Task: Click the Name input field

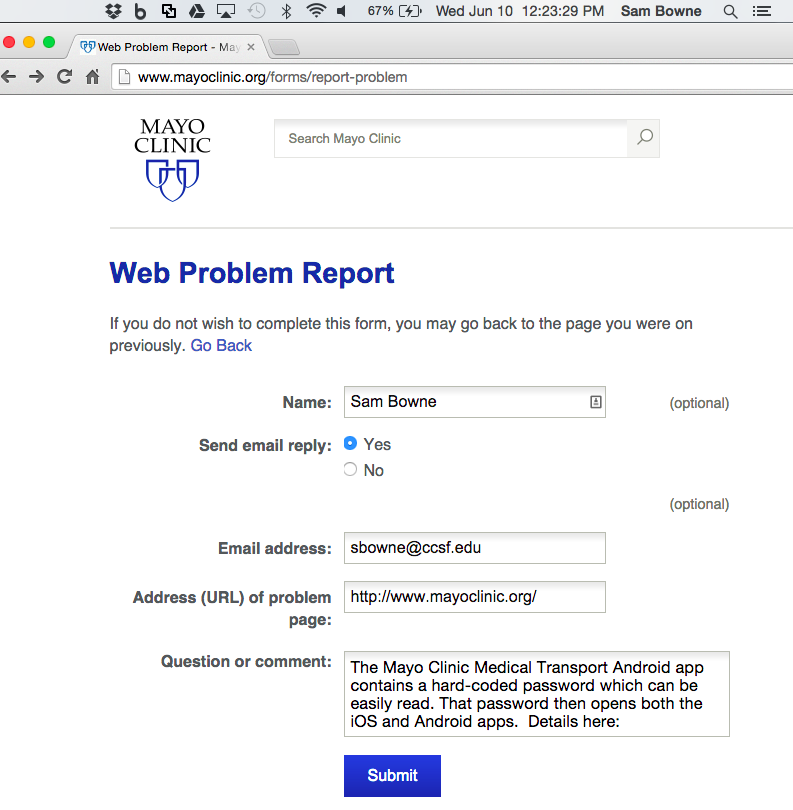Action: click(474, 402)
